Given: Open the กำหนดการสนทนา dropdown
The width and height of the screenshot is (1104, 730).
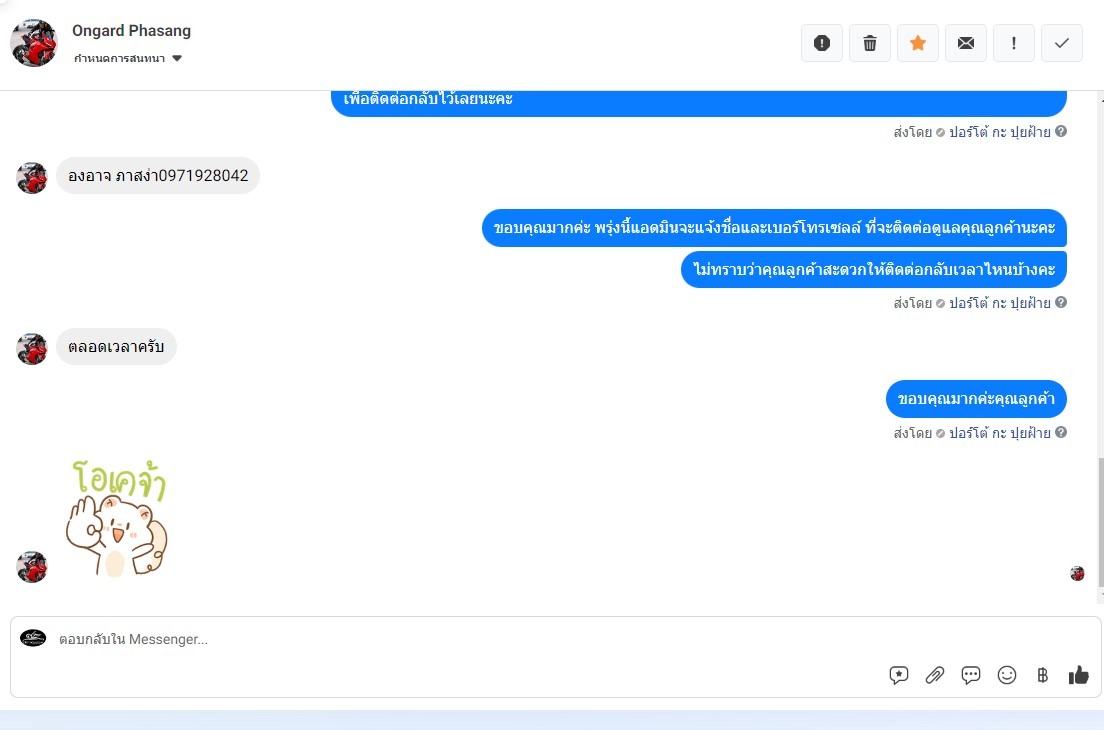Looking at the screenshot, I should pyautogui.click(x=127, y=58).
